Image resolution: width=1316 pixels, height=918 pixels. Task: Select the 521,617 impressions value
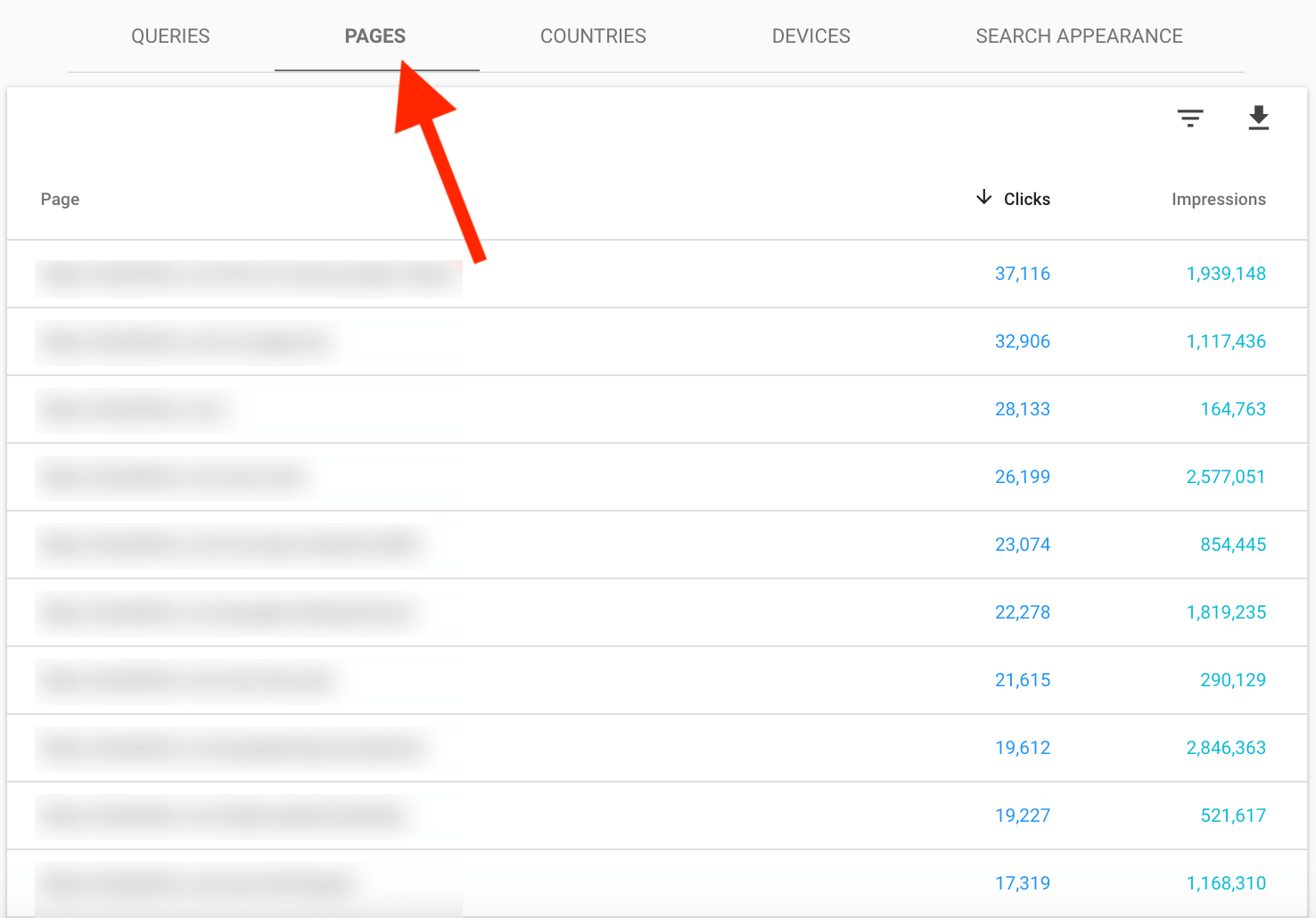coord(1233,816)
